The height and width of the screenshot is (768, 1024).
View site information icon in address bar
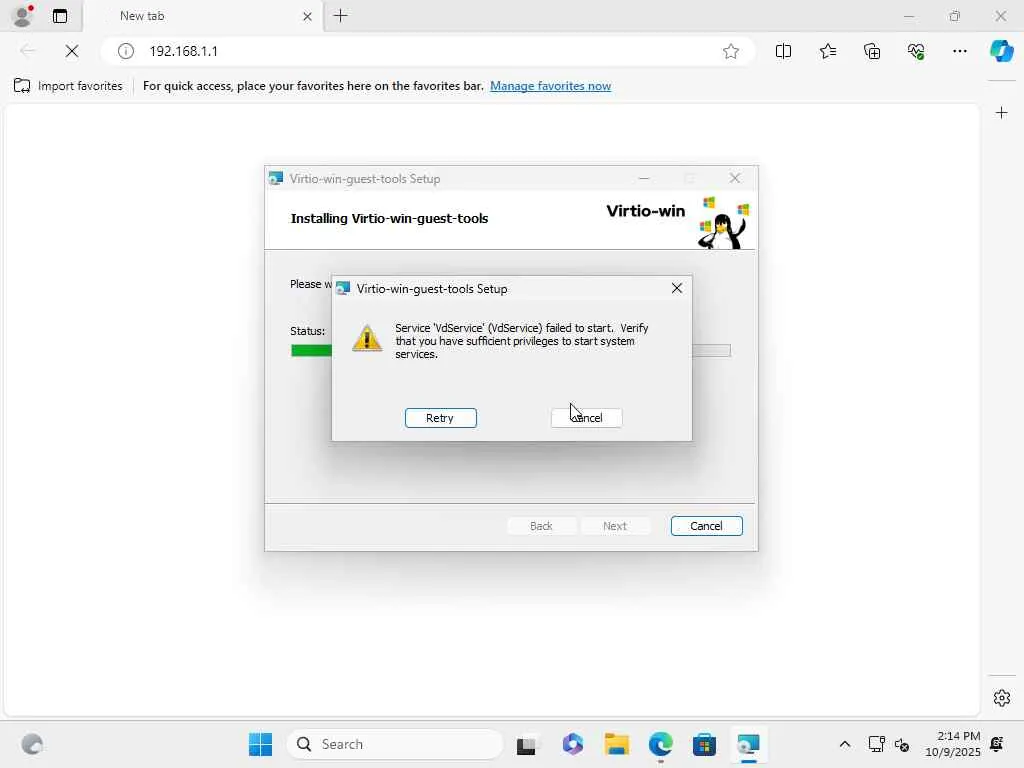pyautogui.click(x=125, y=51)
